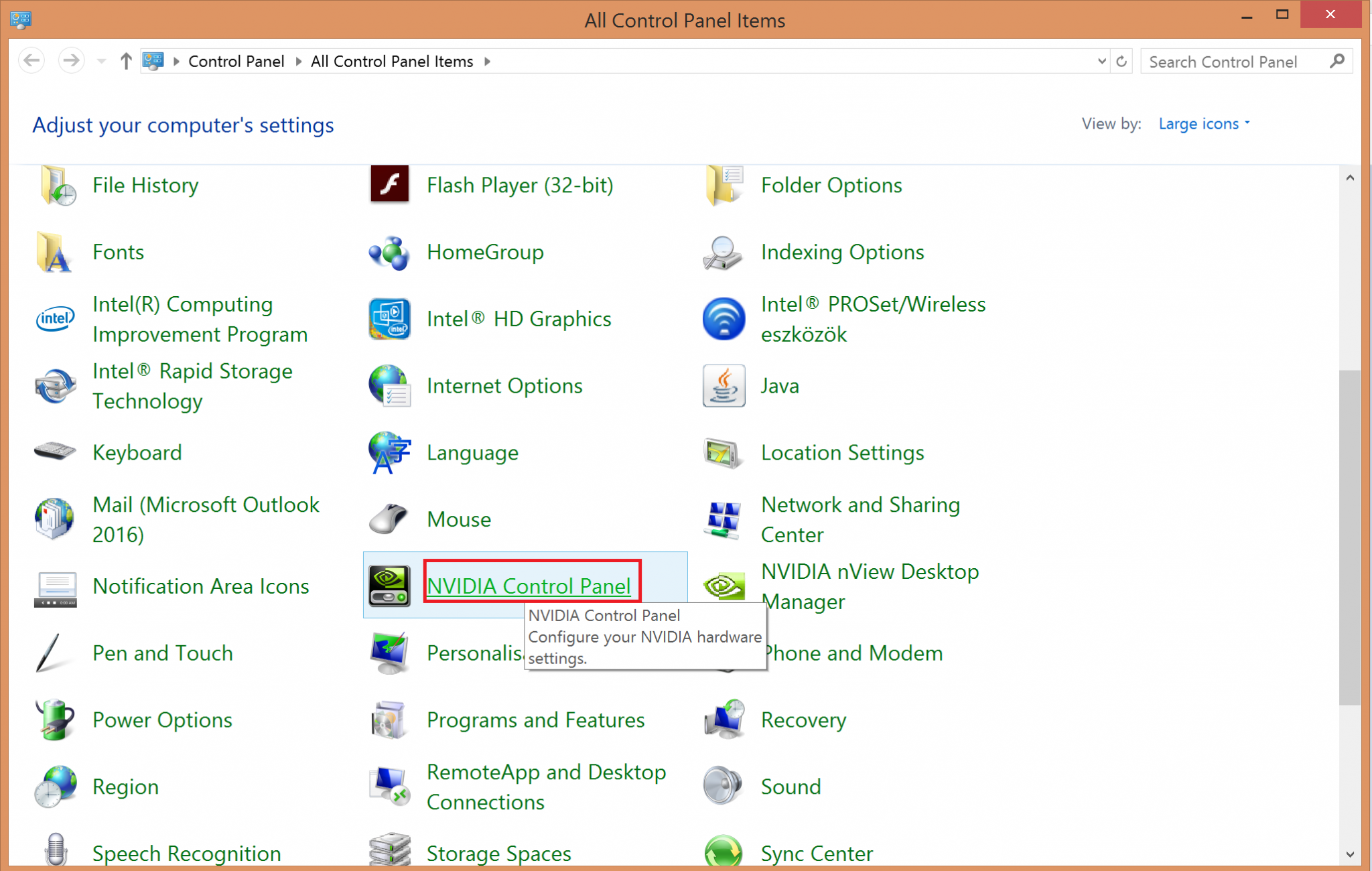
Task: Open NVIDIA nView Desktop Manager icon
Action: coord(724,586)
